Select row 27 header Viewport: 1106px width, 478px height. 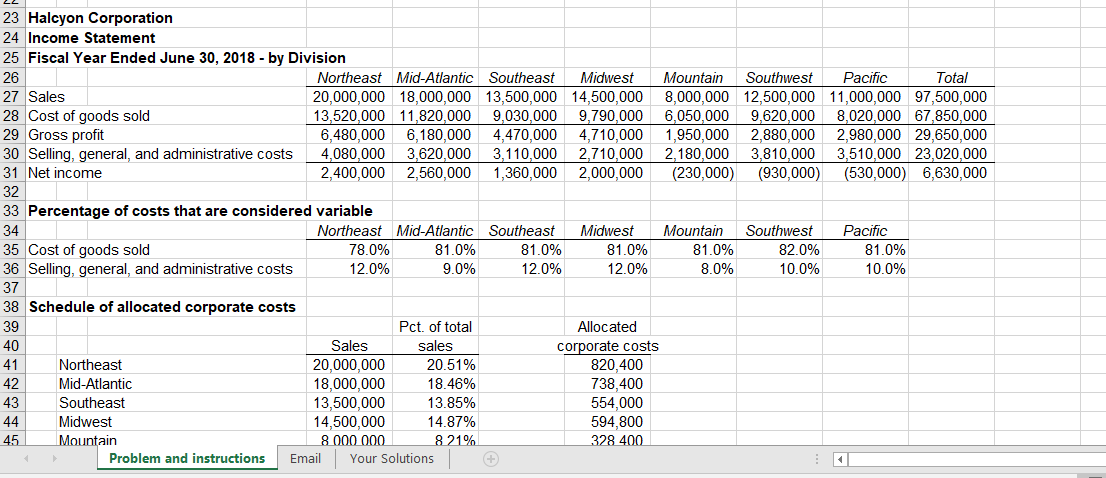point(13,97)
